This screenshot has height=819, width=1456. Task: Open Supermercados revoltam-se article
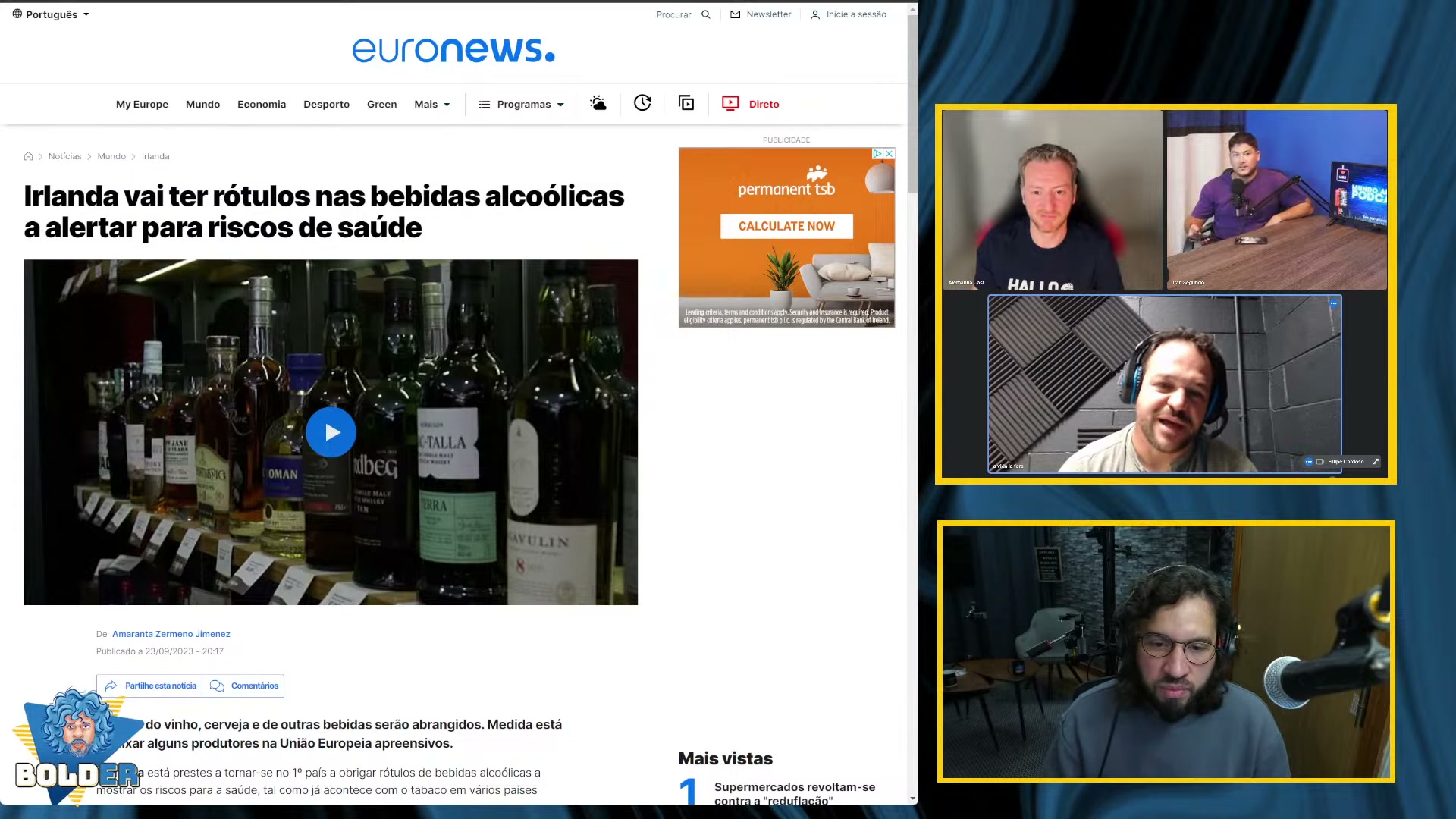(795, 793)
